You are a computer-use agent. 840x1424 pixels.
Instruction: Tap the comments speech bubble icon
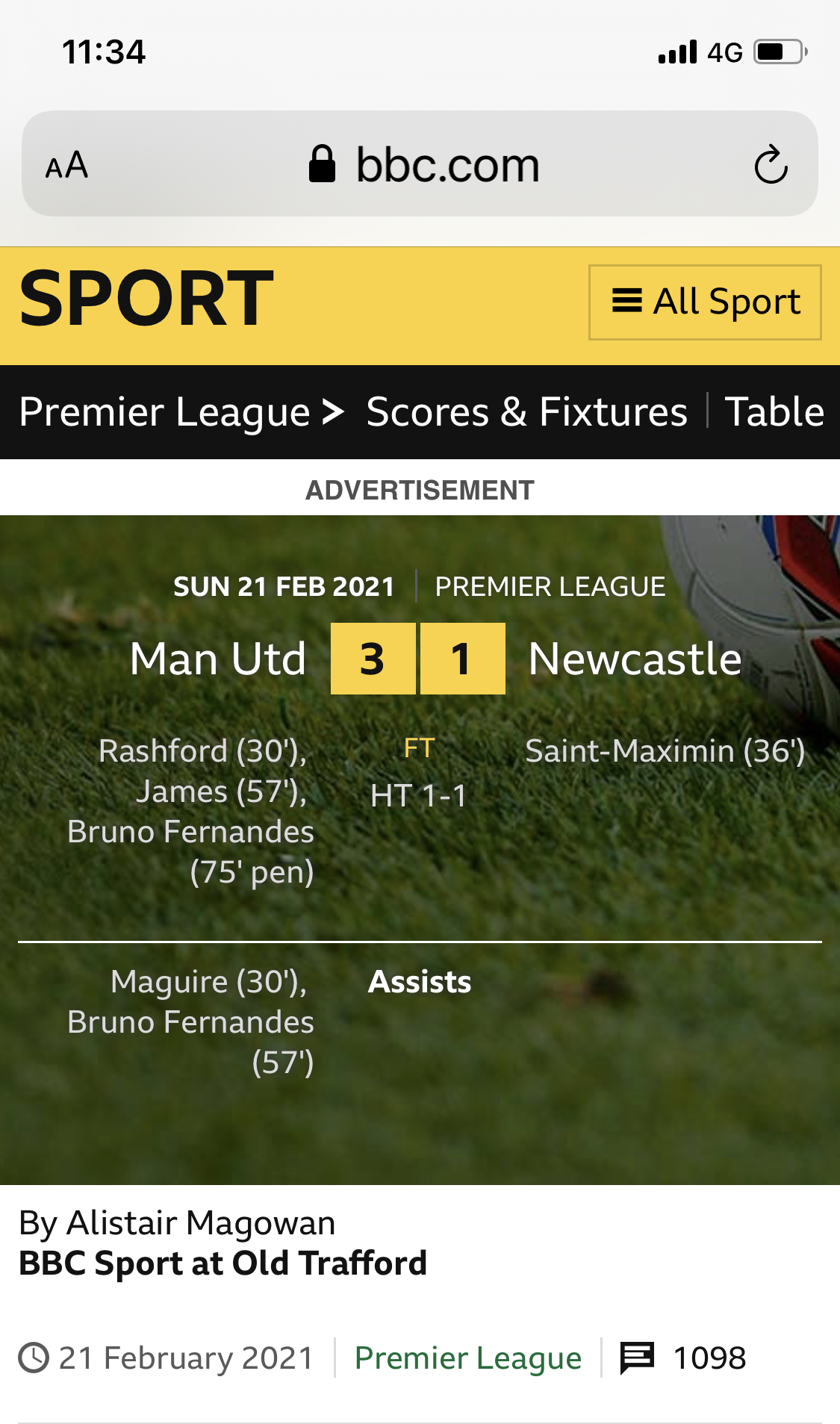coord(637,1358)
